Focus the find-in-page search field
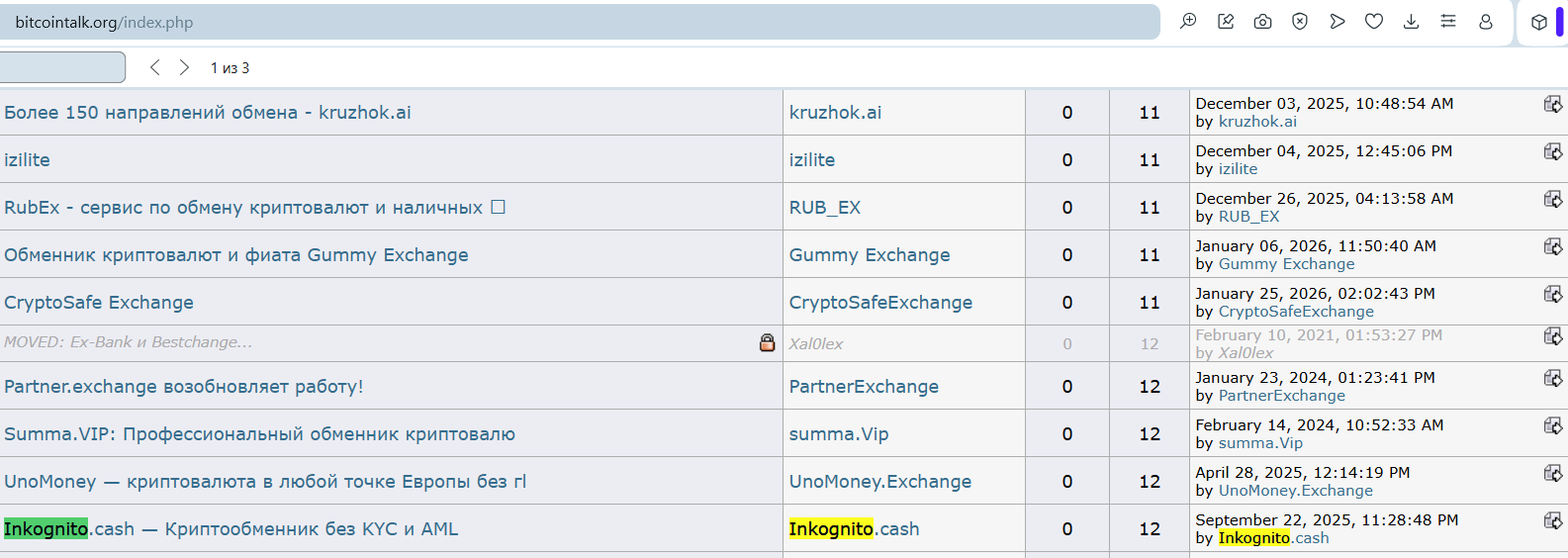1568x558 pixels. 61,67
